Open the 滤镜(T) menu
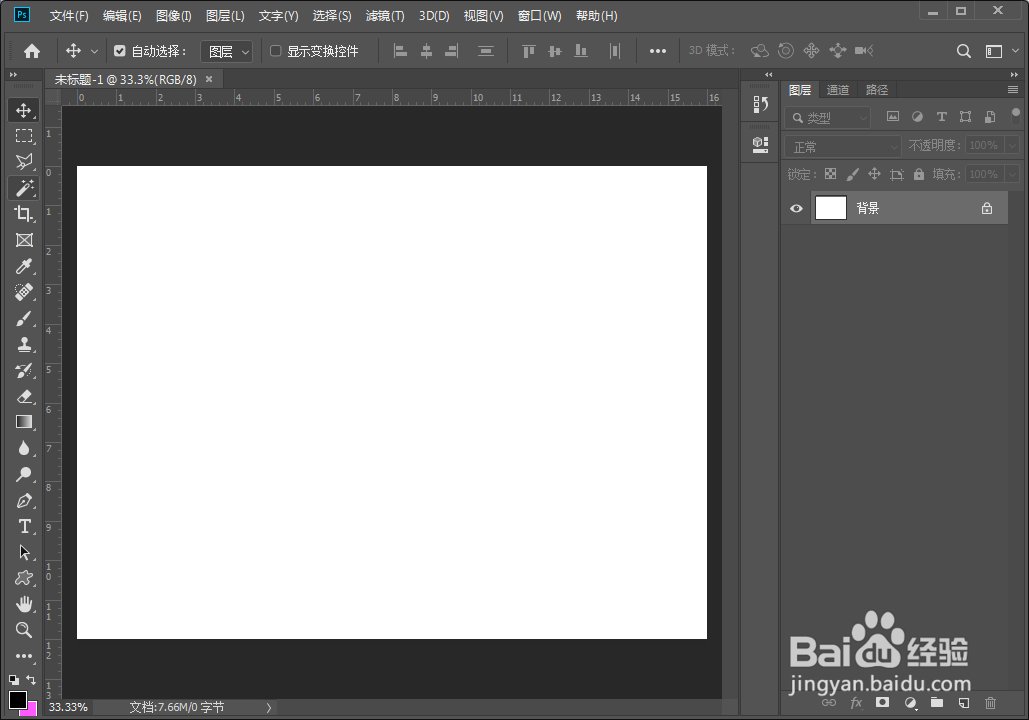Image resolution: width=1029 pixels, height=720 pixels. 385,16
